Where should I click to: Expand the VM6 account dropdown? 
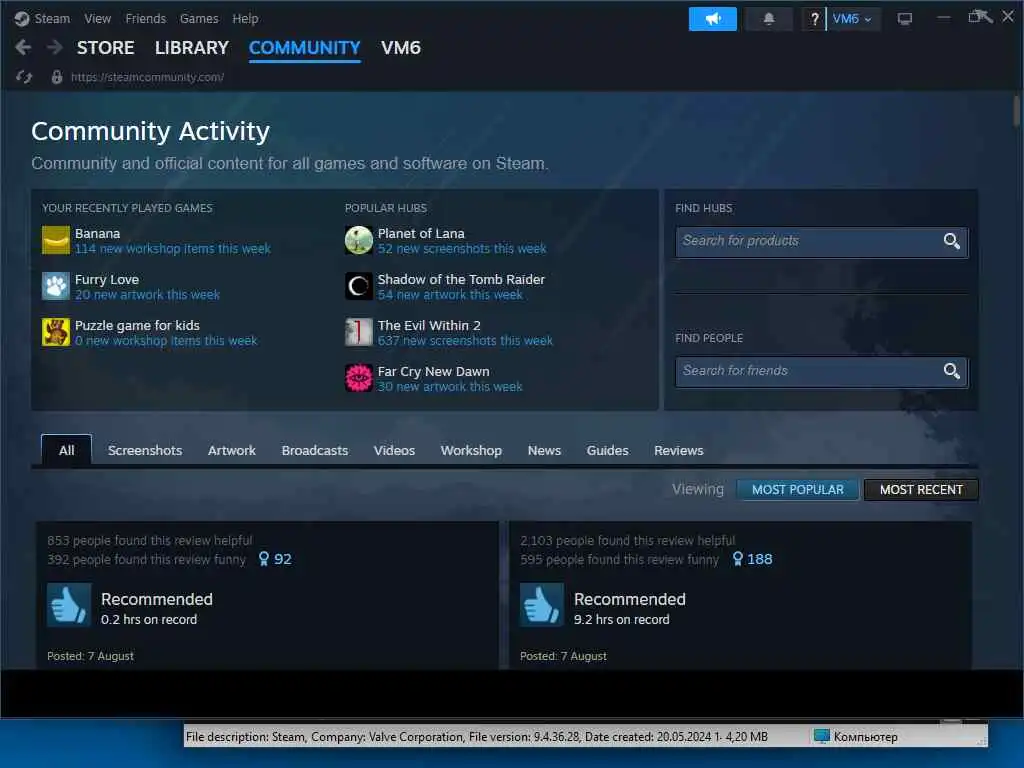[852, 19]
